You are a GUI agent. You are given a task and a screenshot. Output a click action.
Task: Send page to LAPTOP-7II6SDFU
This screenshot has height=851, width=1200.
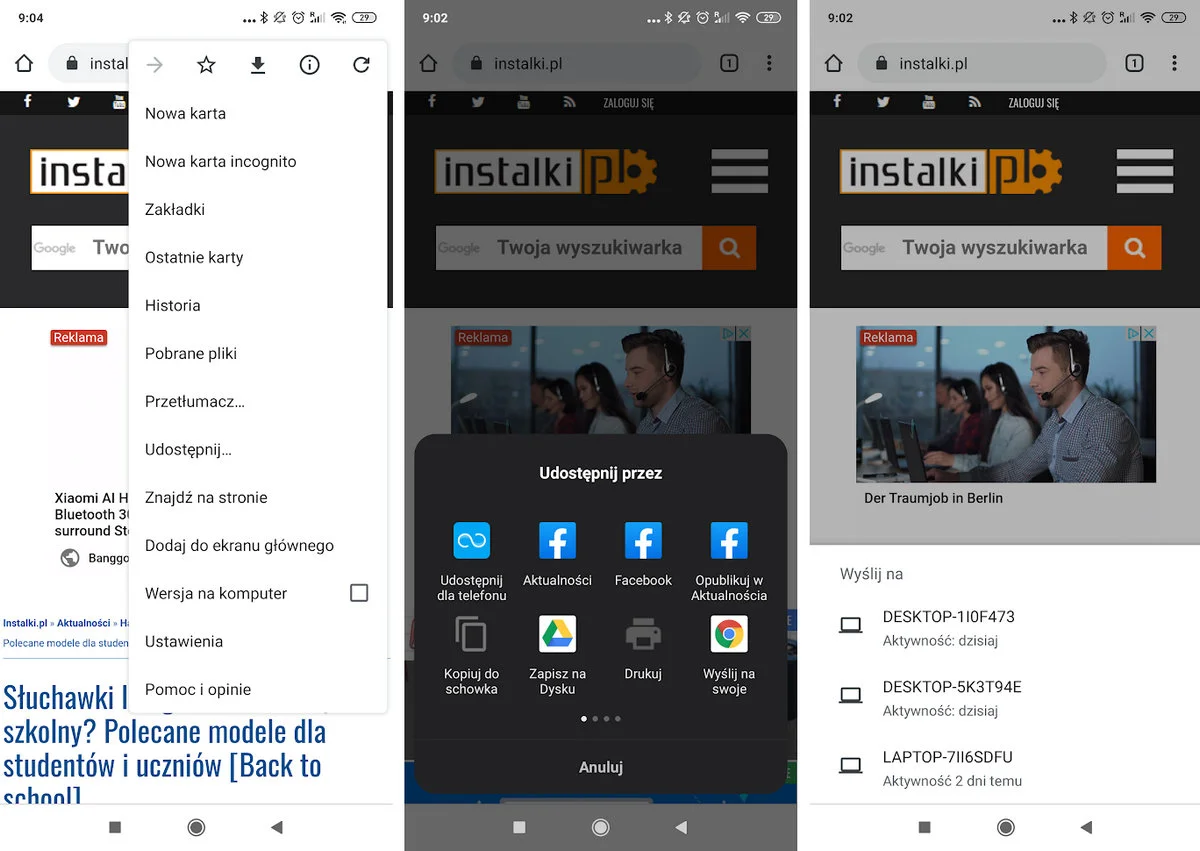pos(948,767)
